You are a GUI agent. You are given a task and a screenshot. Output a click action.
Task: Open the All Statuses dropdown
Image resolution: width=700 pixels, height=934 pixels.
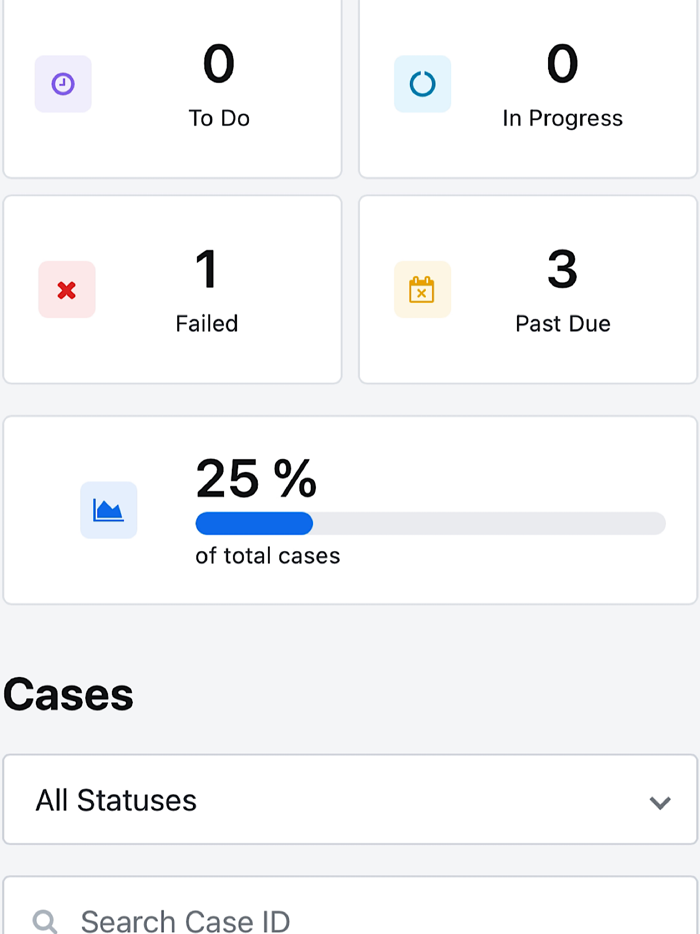tap(350, 800)
